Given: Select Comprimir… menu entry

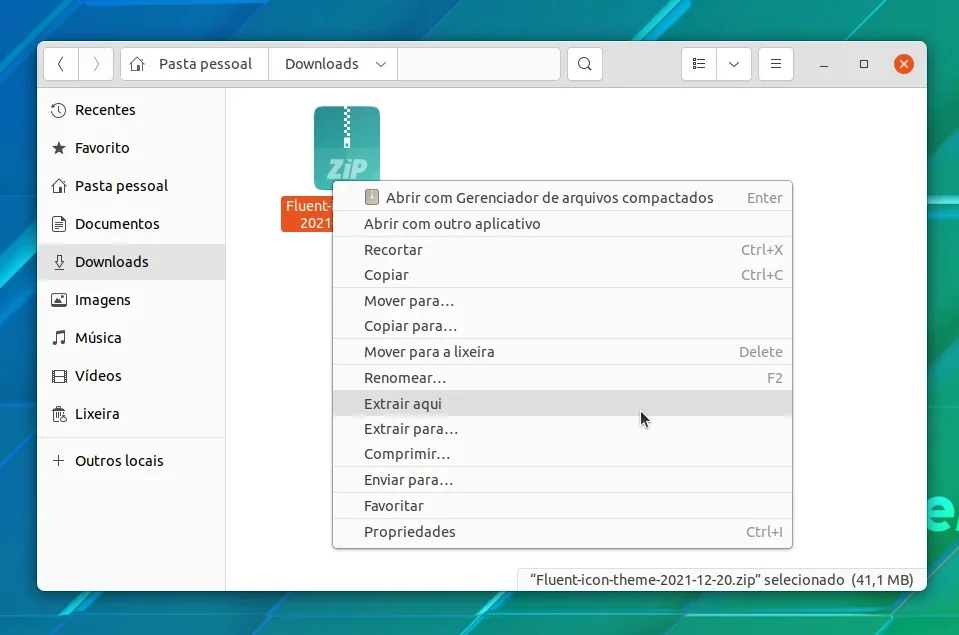Looking at the screenshot, I should coord(562,454).
